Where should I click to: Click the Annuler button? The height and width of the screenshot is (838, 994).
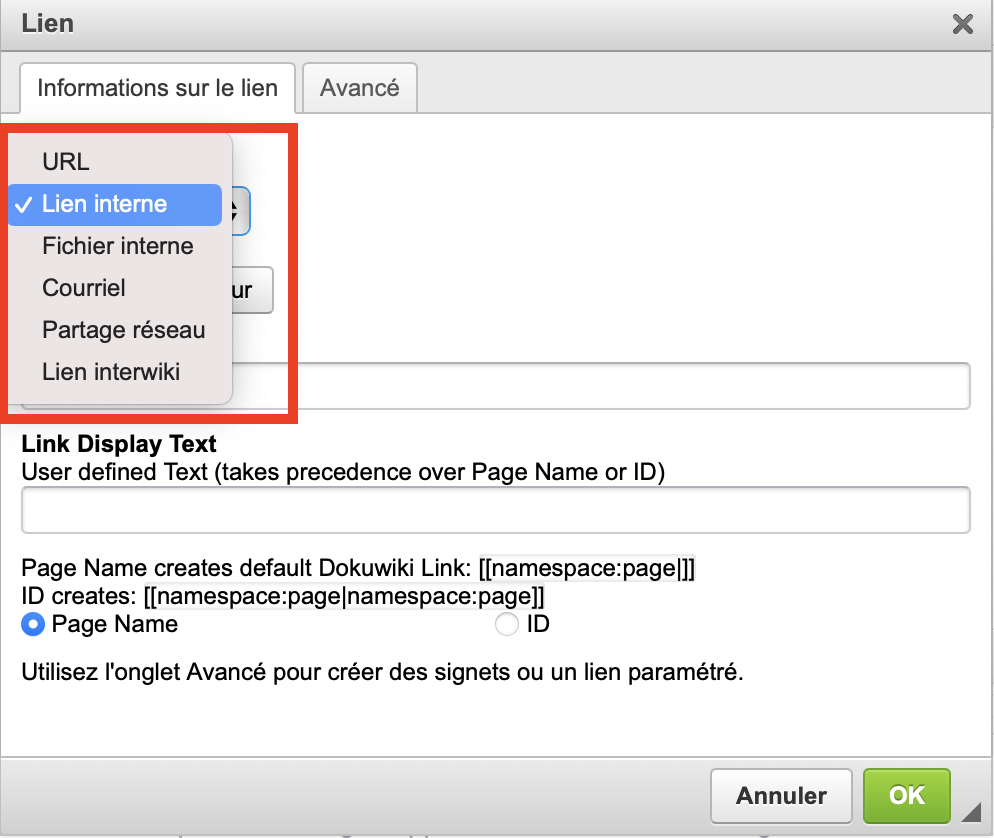point(781,796)
